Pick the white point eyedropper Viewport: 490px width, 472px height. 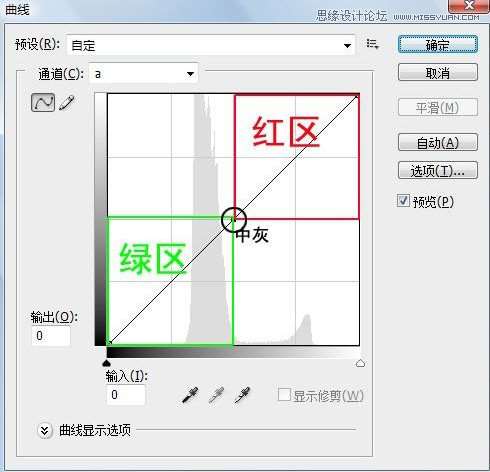(242, 395)
